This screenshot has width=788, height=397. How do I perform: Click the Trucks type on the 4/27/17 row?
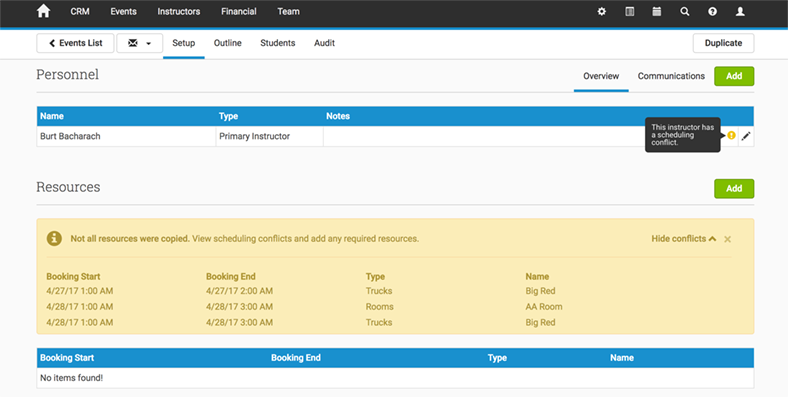tap(379, 291)
